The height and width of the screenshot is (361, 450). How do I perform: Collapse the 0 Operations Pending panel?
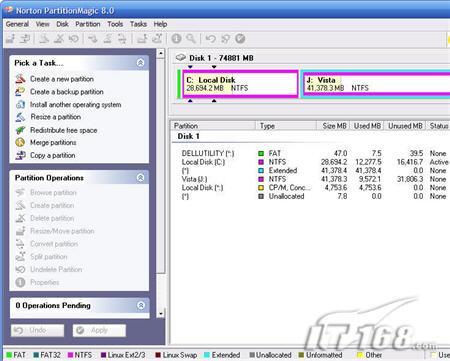coord(141,305)
